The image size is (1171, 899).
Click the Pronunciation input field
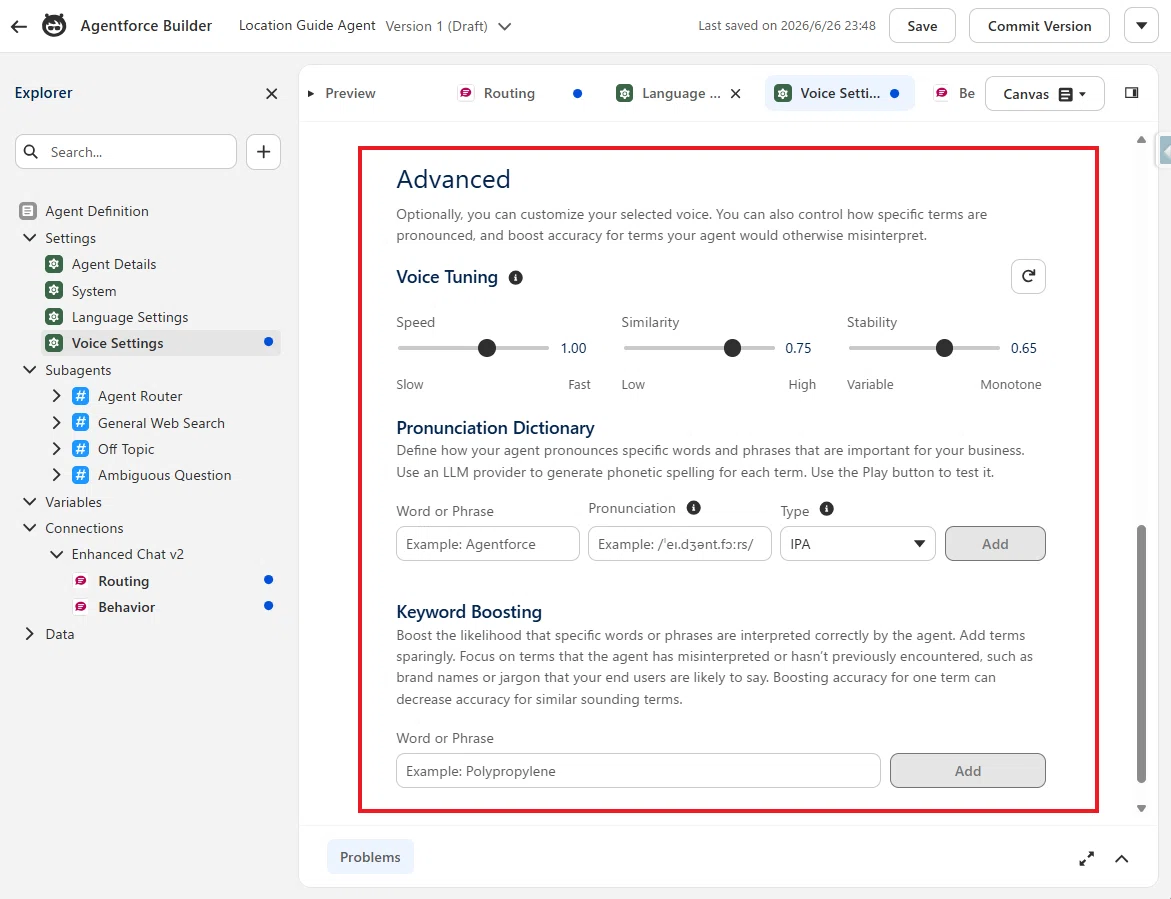[x=680, y=544]
